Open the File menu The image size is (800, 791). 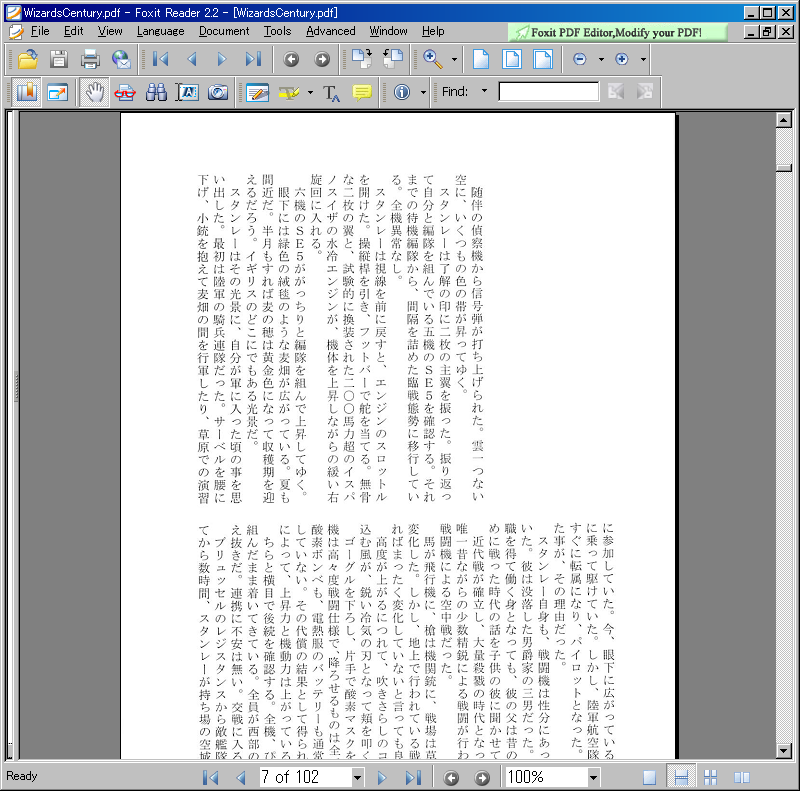pos(40,32)
